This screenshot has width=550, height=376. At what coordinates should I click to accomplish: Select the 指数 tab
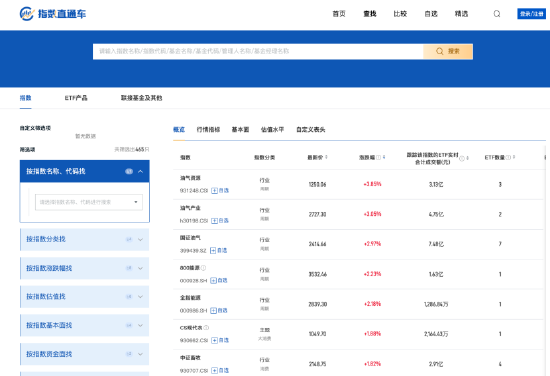[25, 98]
